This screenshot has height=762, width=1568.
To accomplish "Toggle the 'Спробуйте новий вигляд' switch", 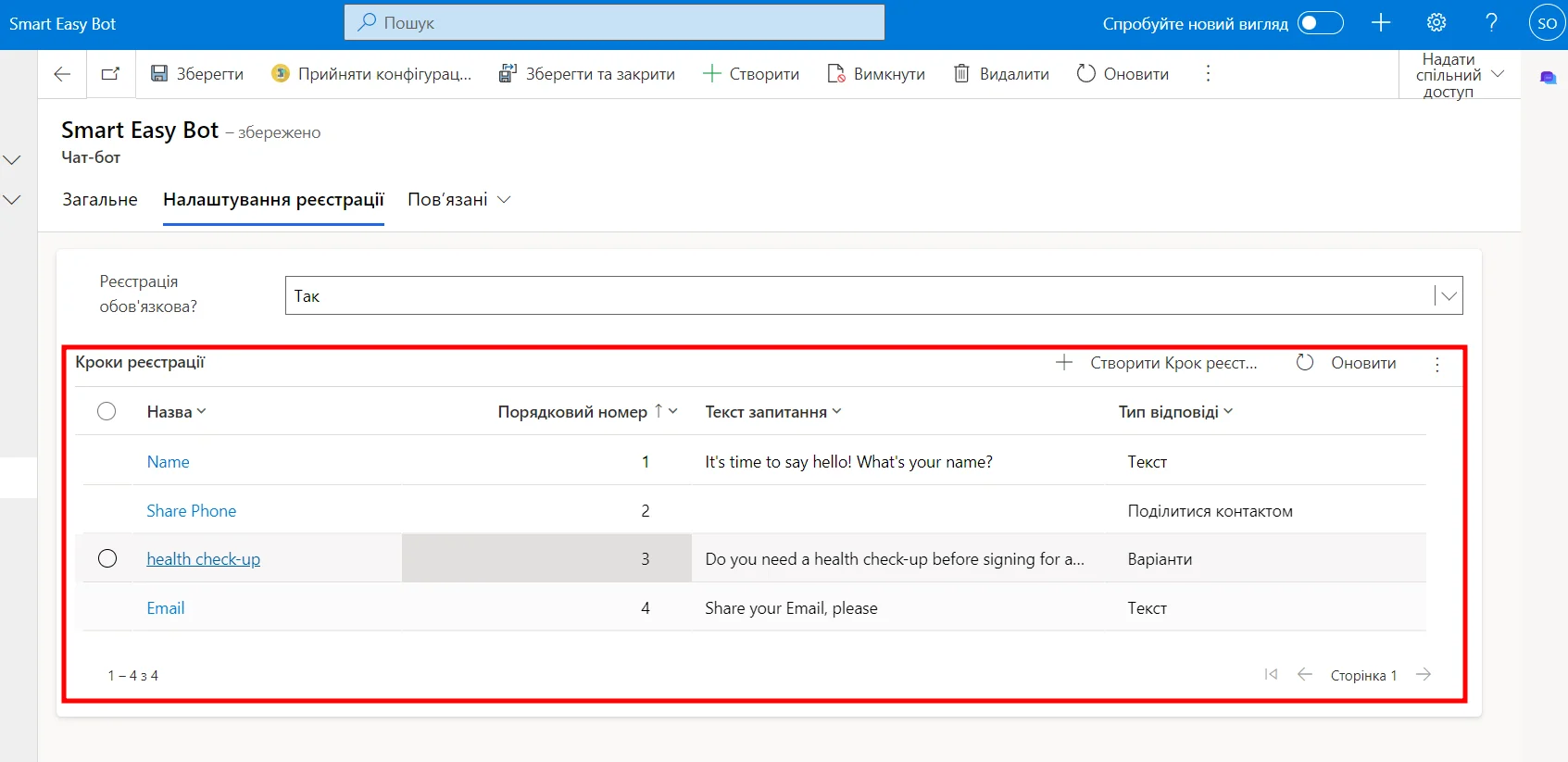I will pyautogui.click(x=1320, y=23).
